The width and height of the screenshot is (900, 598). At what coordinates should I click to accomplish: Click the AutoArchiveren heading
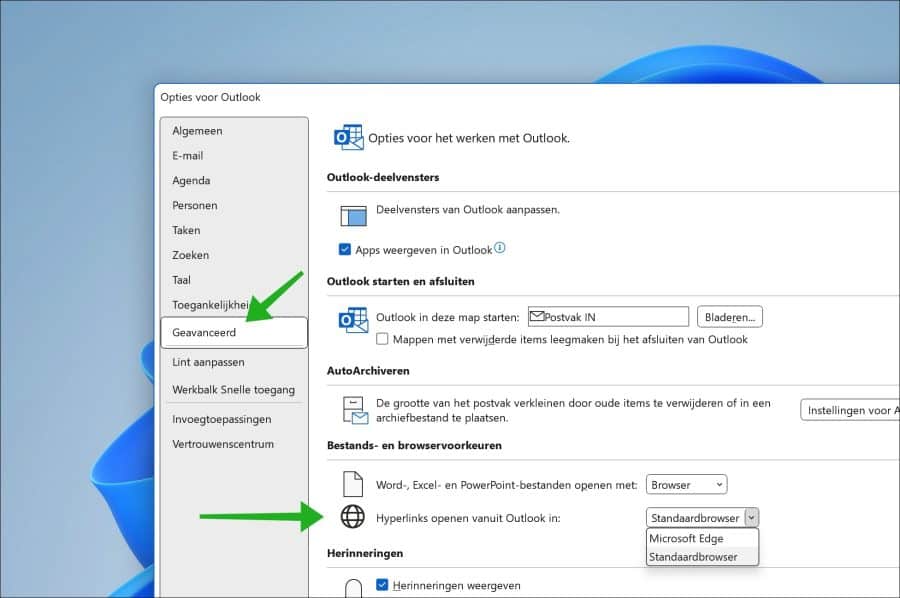368,371
